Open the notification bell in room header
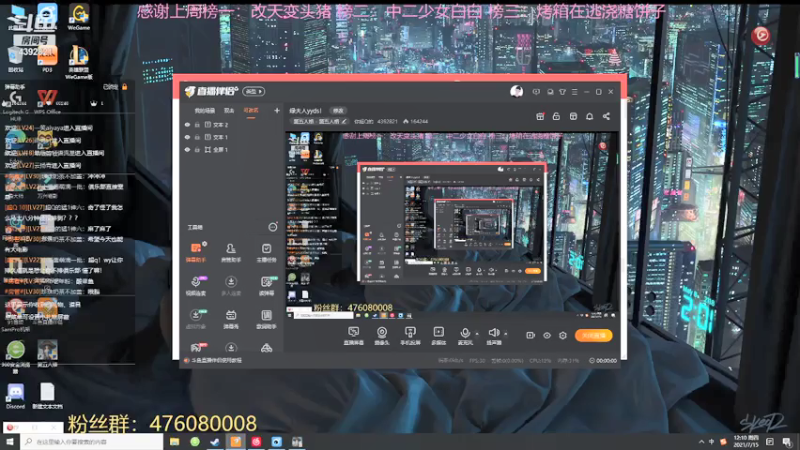Screen dimensions: 800x450 [x=589, y=116]
